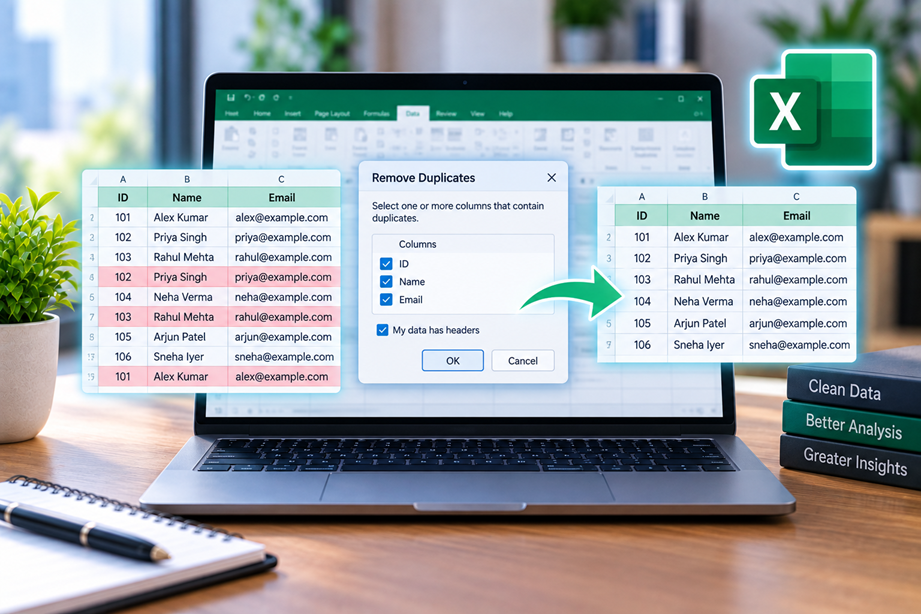
Task: Select ID 105 in the right table
Action: [642, 323]
